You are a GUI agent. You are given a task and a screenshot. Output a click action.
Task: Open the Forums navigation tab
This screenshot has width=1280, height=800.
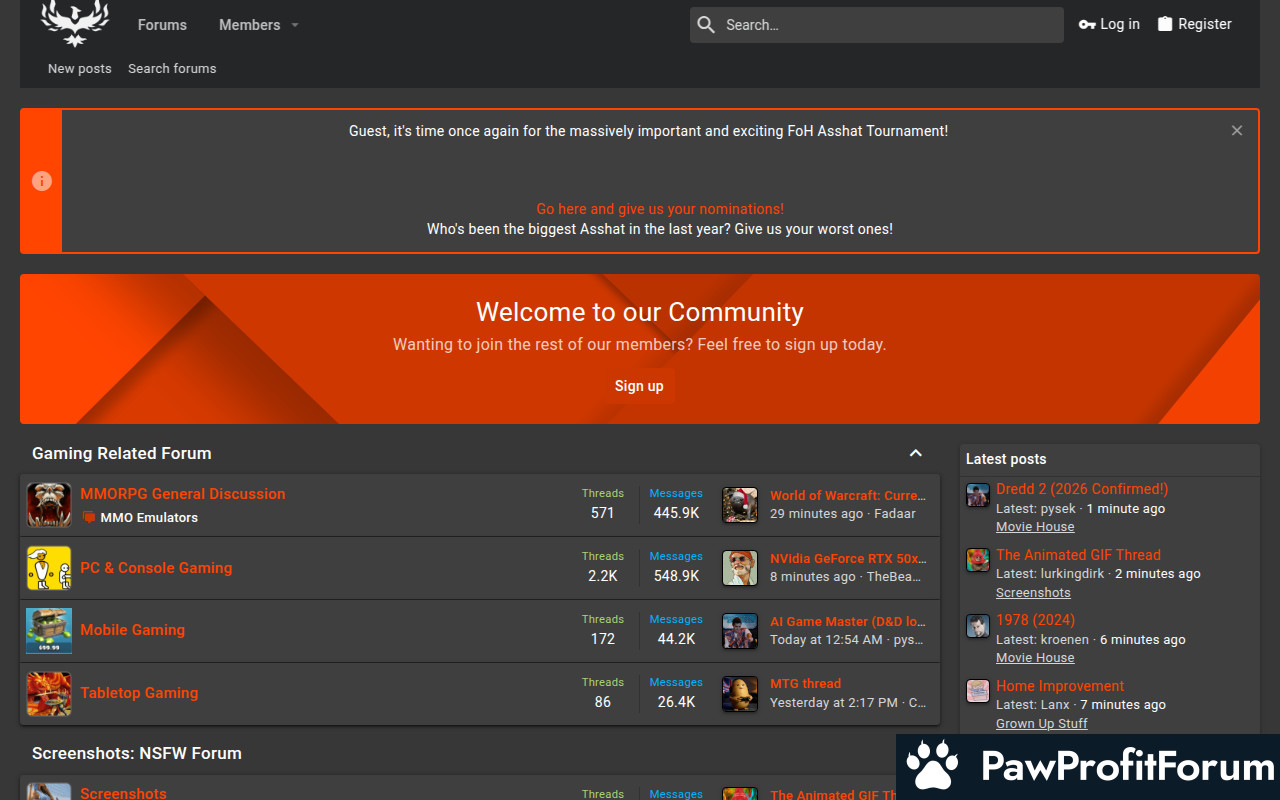(x=162, y=25)
